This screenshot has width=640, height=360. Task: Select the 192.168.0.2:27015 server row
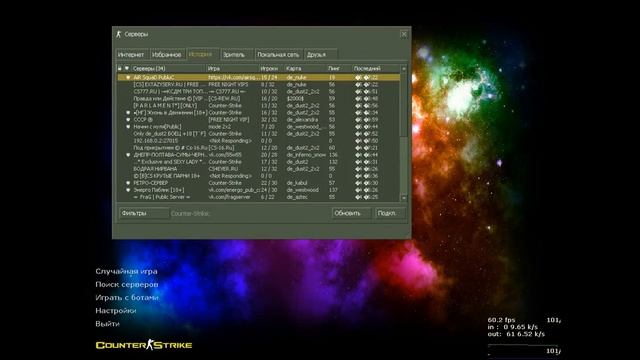258,141
